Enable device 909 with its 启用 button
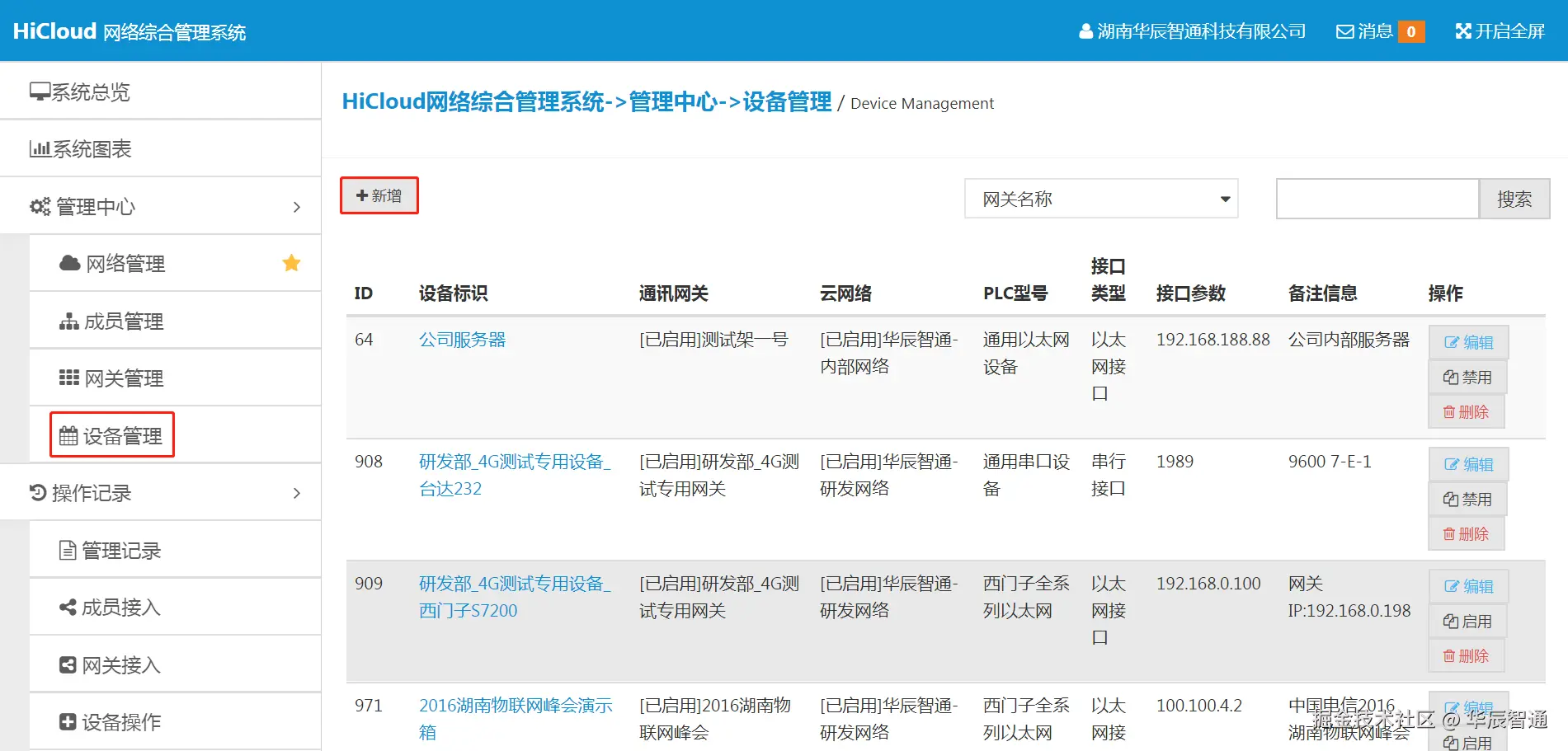This screenshot has width=1568, height=751. [1467, 621]
